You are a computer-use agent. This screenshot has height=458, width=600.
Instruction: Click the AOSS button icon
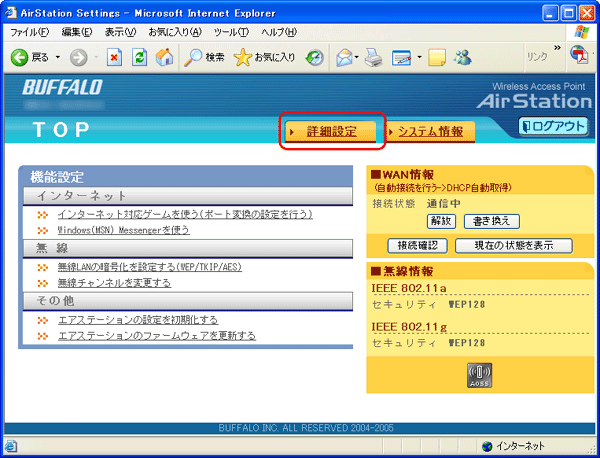[479, 375]
